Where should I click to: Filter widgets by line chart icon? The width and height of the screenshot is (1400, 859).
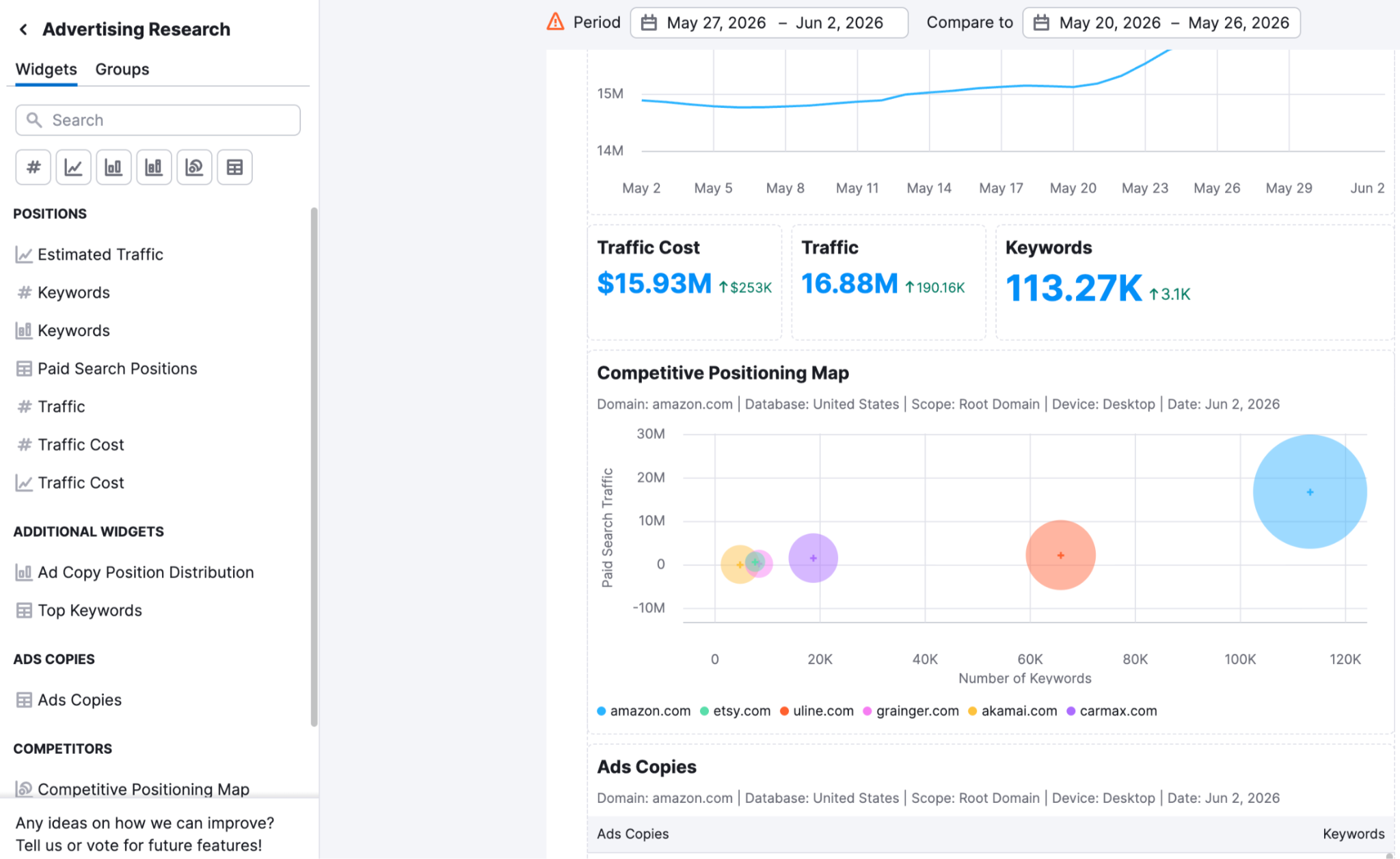pyautogui.click(x=74, y=167)
